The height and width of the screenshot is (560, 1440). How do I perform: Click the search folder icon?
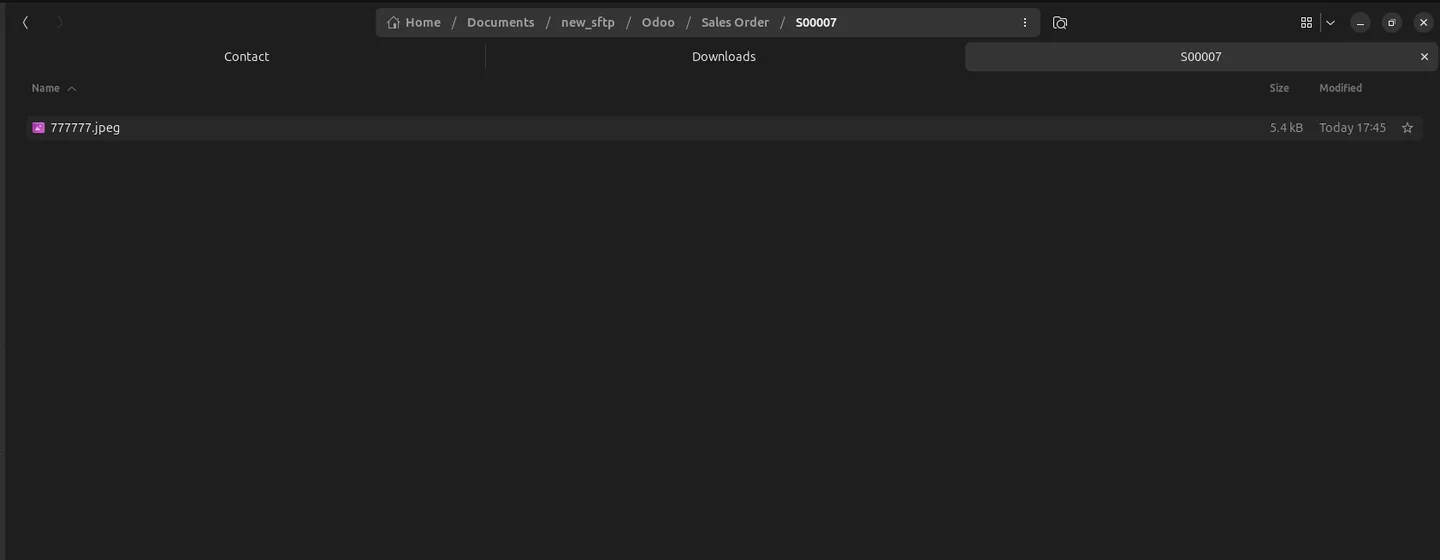pos(1060,22)
